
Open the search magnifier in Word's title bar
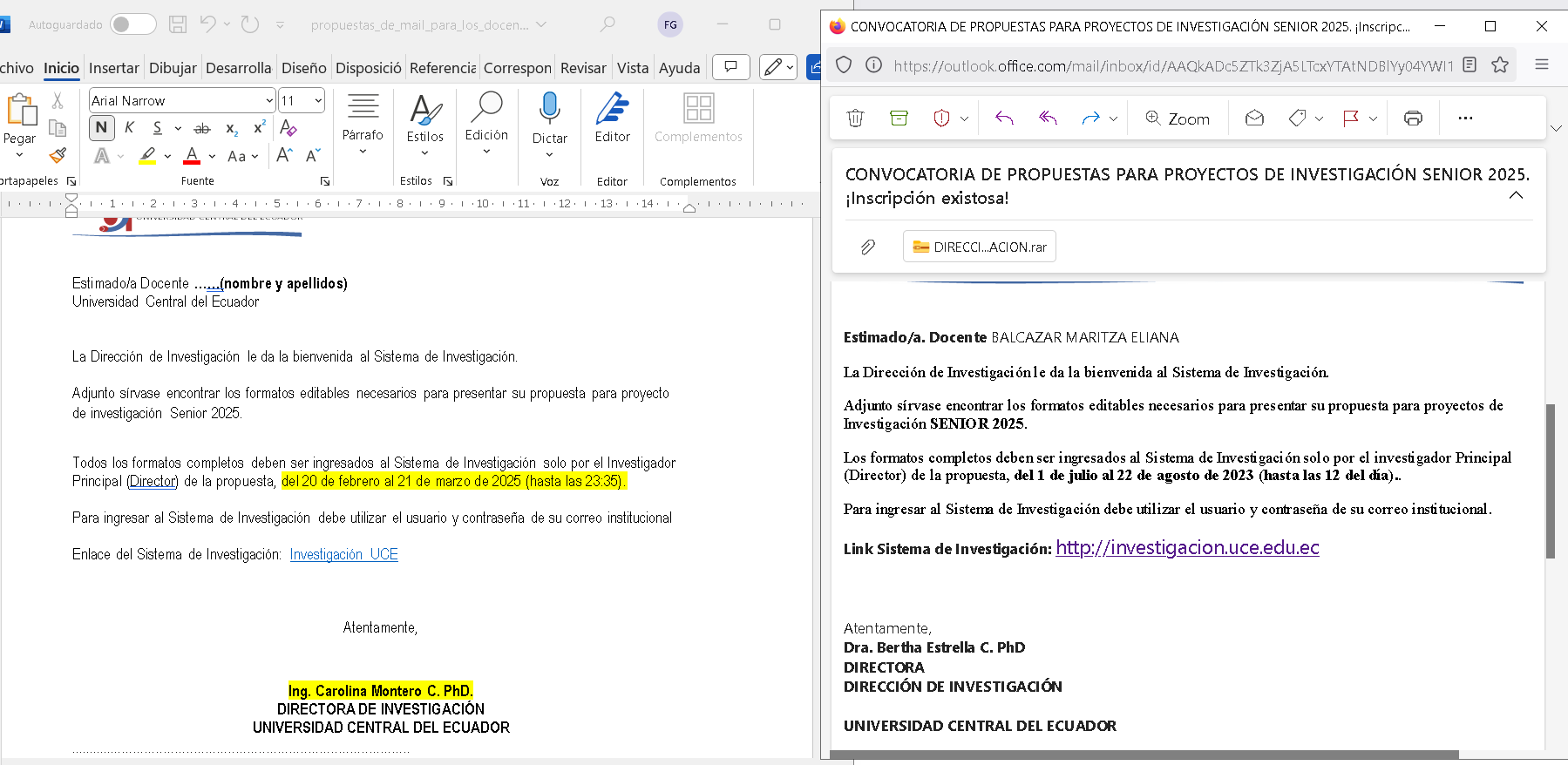(x=608, y=24)
